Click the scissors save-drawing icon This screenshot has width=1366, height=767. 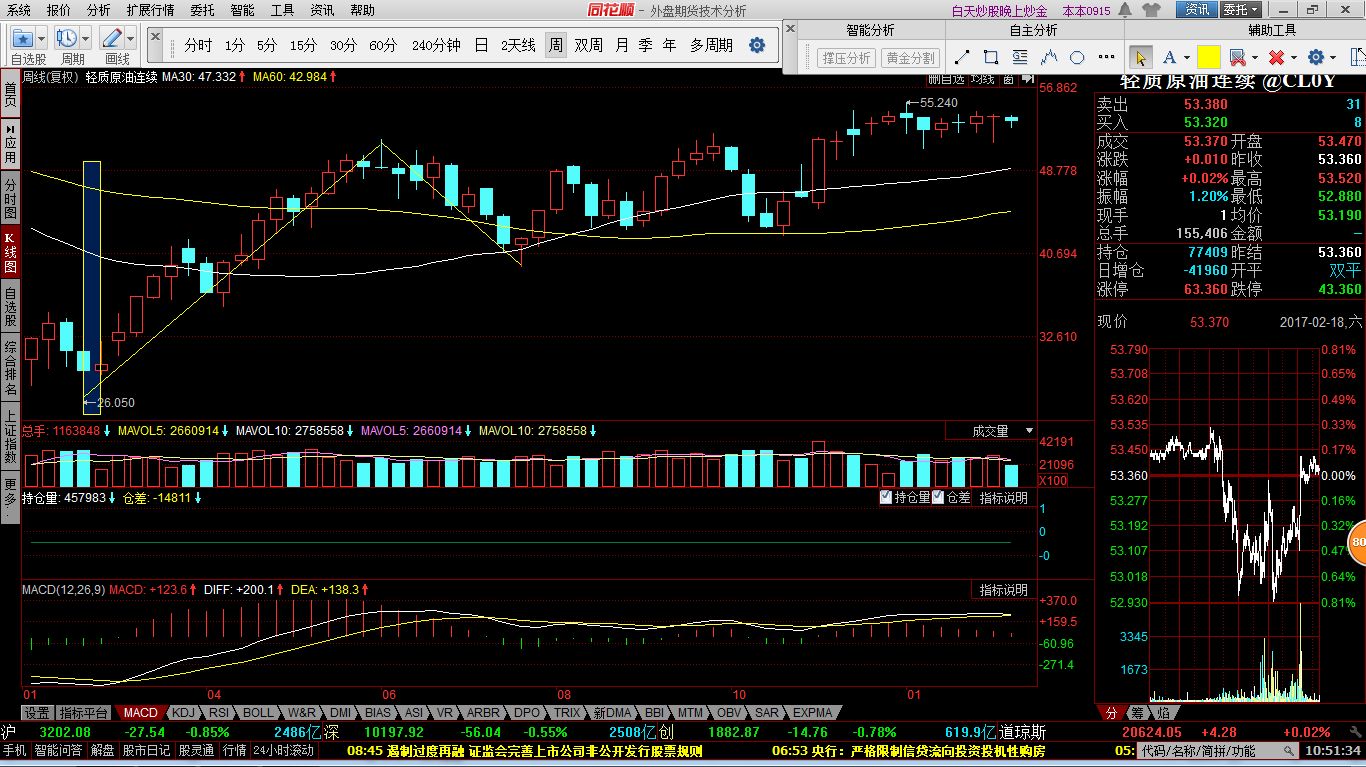coord(1237,57)
